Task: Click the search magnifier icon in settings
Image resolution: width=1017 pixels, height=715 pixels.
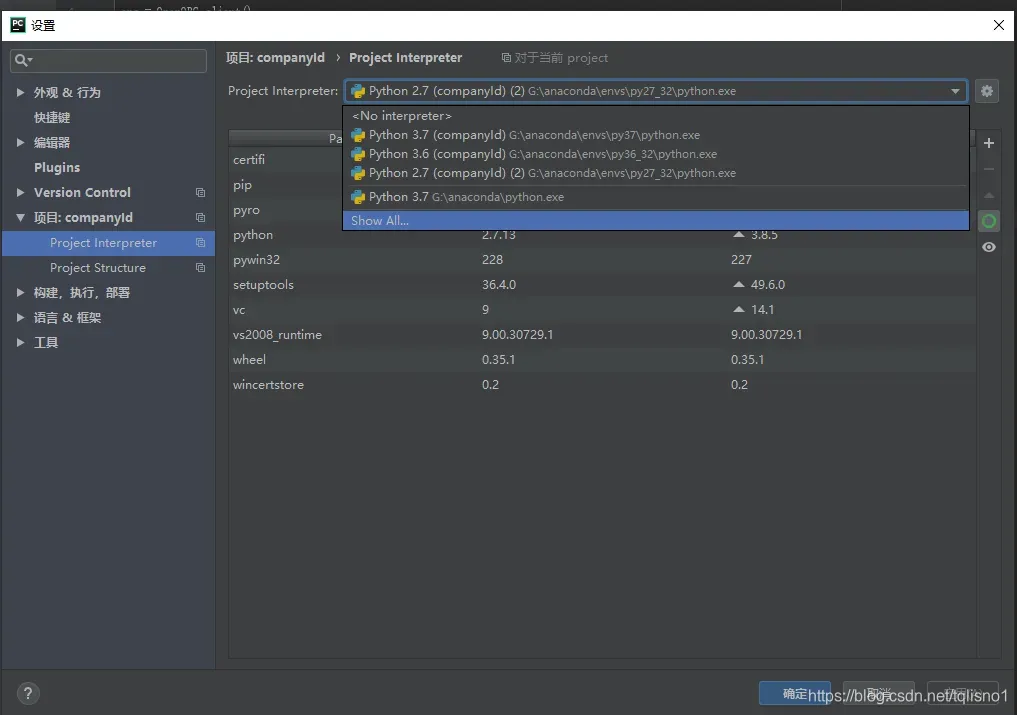Action: [23, 60]
